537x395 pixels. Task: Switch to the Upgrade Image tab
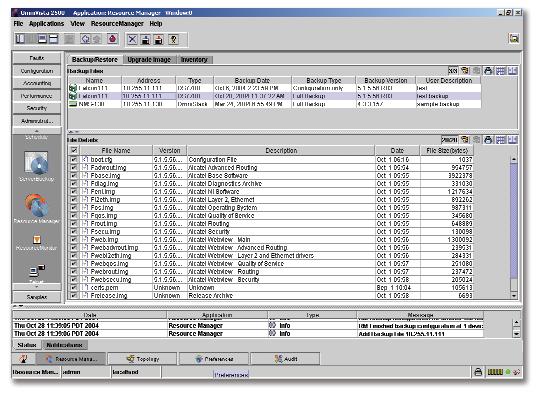(149, 60)
